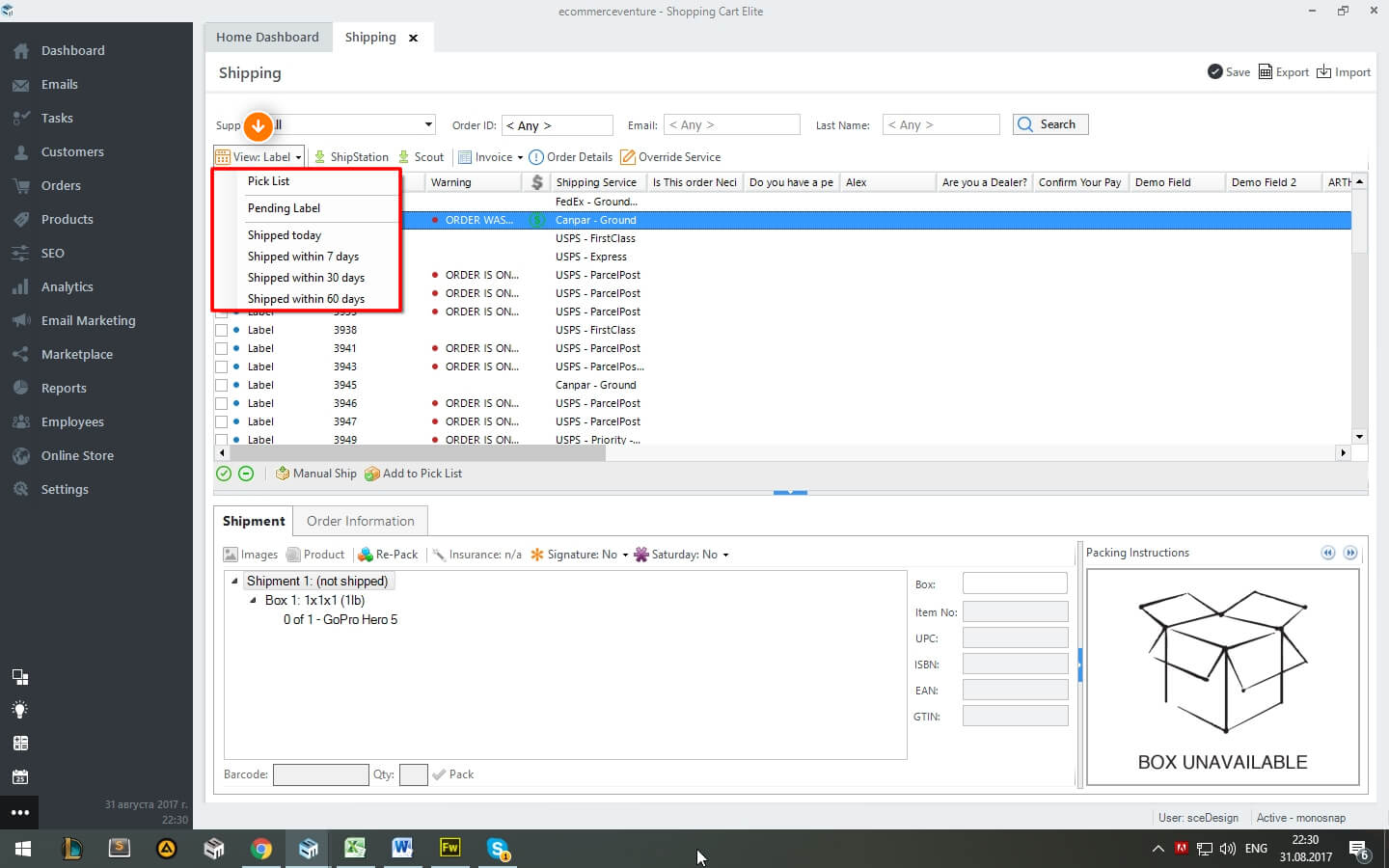Click the lightbulb icon in sidebar
The height and width of the screenshot is (868, 1389).
point(20,710)
